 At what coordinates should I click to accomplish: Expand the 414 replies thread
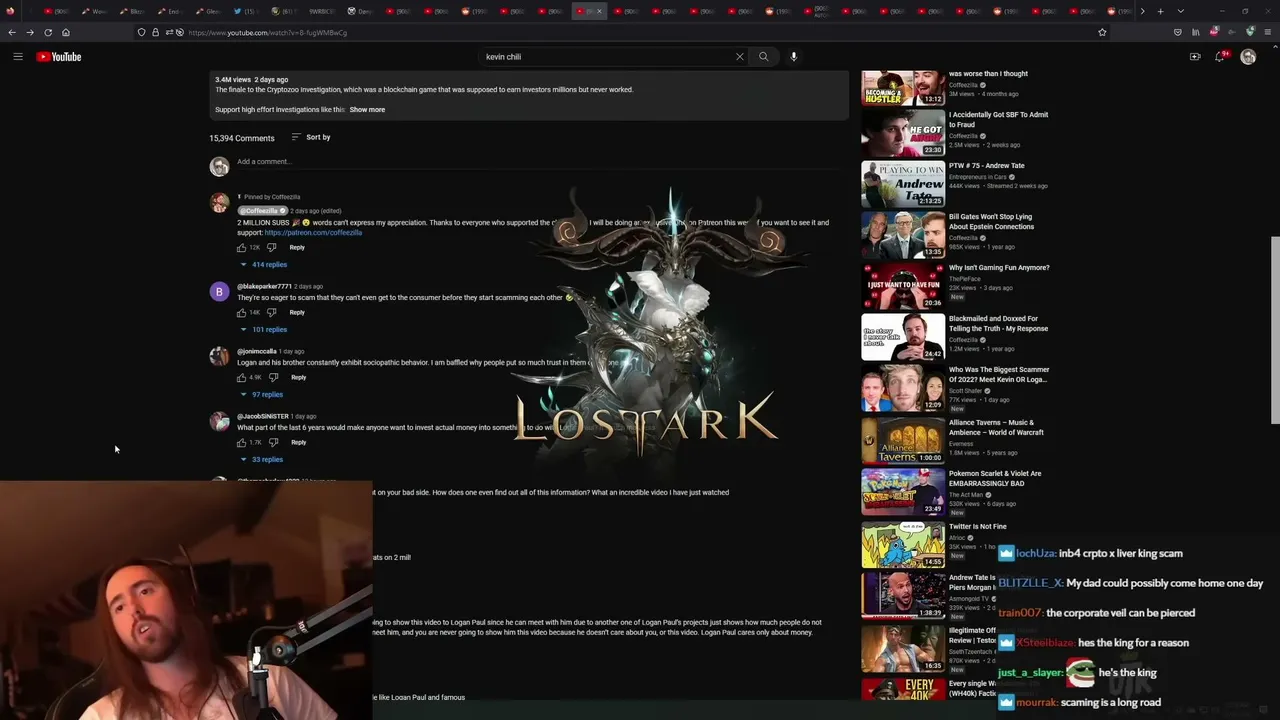click(x=264, y=264)
